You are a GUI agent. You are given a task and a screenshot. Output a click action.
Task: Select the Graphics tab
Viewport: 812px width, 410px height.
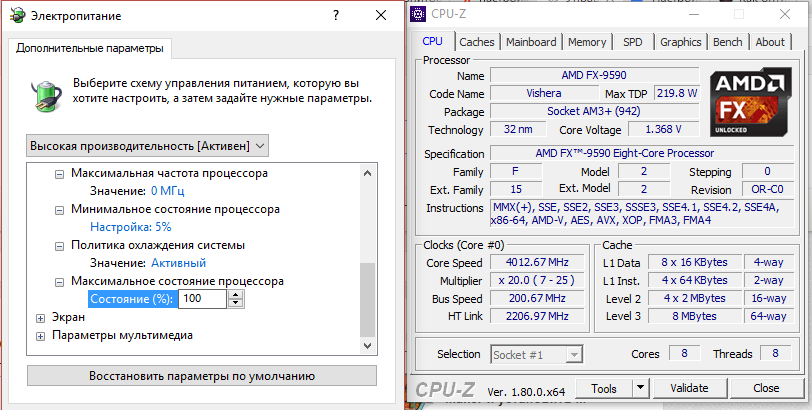pos(680,42)
